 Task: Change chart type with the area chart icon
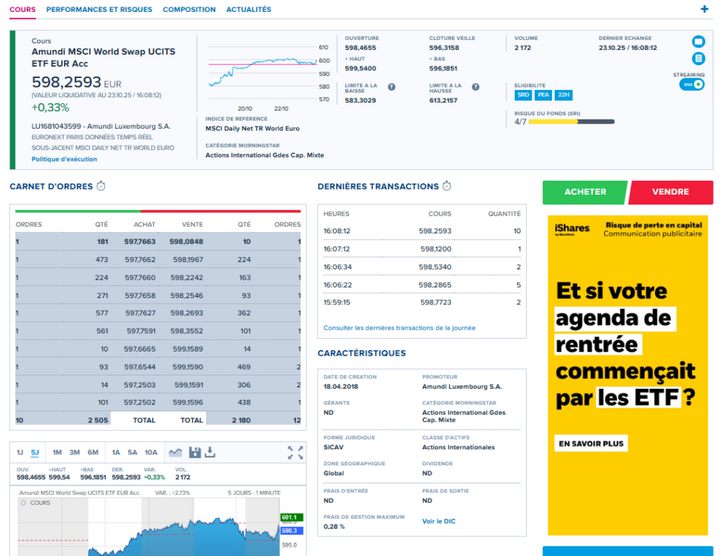(176, 453)
